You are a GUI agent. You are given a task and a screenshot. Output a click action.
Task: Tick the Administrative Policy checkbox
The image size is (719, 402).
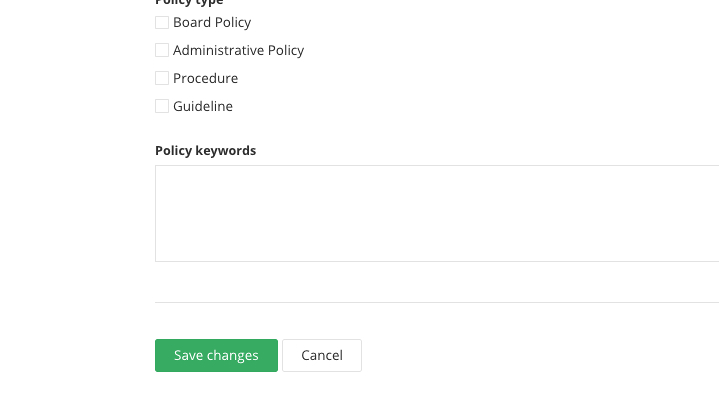[x=162, y=50]
